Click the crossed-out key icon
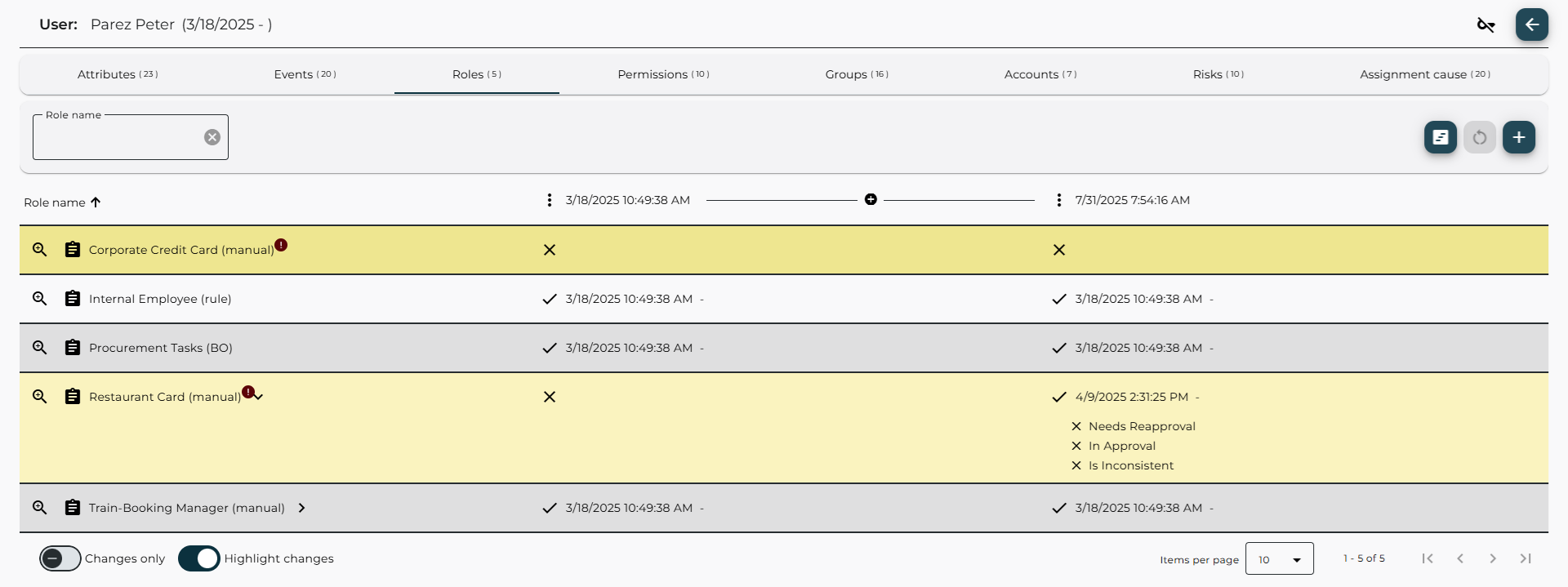The image size is (1568, 587). click(1486, 25)
